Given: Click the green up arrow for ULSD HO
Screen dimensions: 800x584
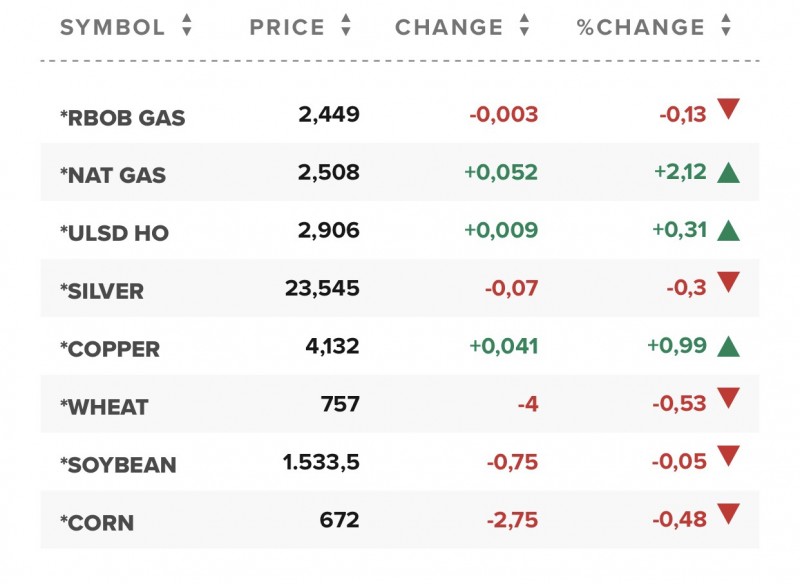Looking at the screenshot, I should [x=728, y=230].
